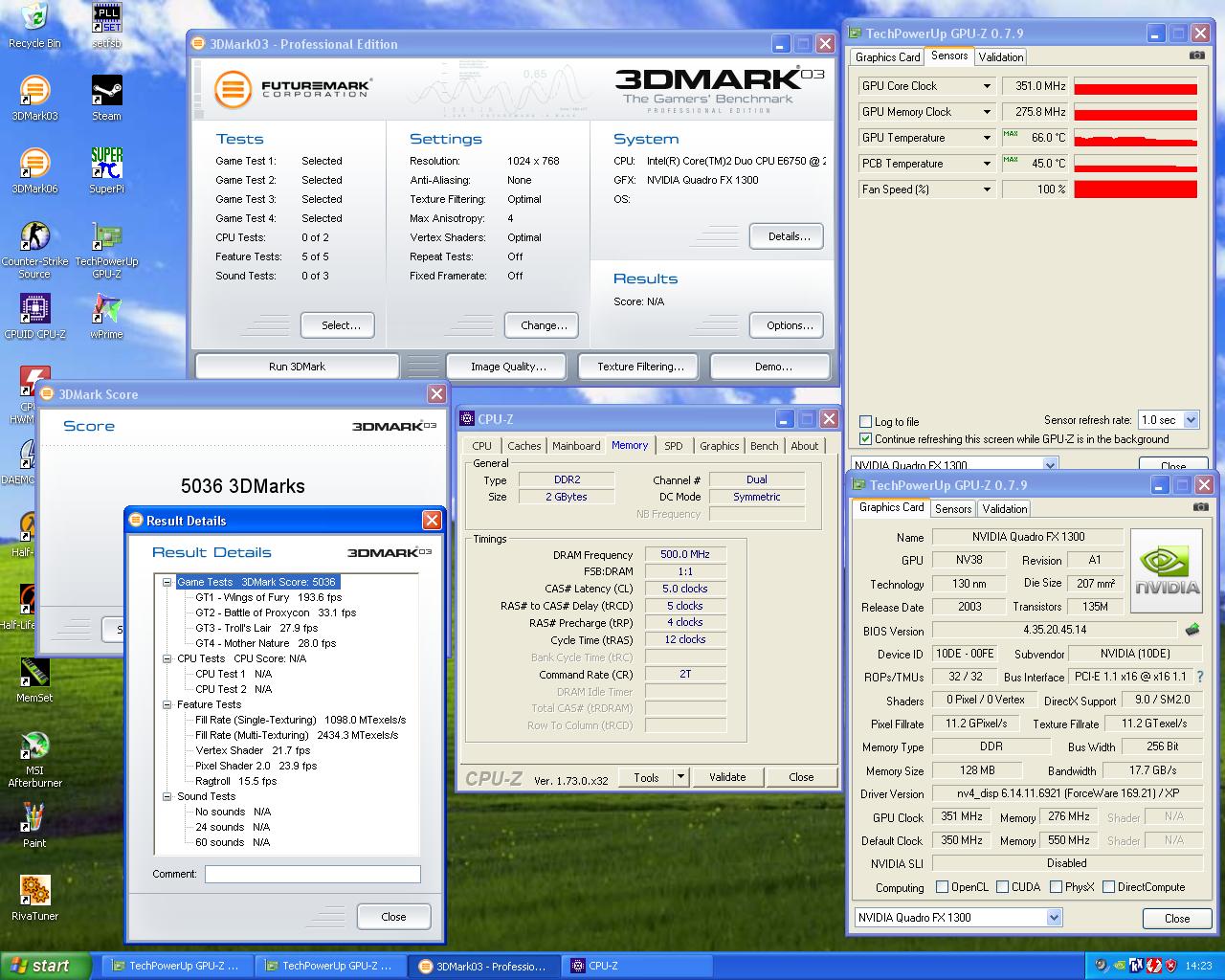Launch the Counter-Strike Source shortcut
The width and height of the screenshot is (1225, 980).
click(x=34, y=250)
